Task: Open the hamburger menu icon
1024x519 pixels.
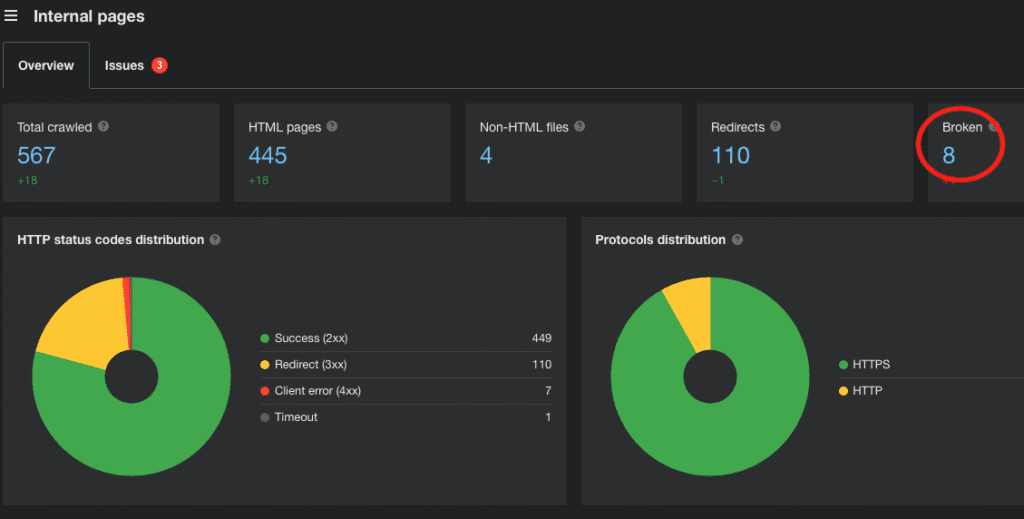Action: (11, 16)
